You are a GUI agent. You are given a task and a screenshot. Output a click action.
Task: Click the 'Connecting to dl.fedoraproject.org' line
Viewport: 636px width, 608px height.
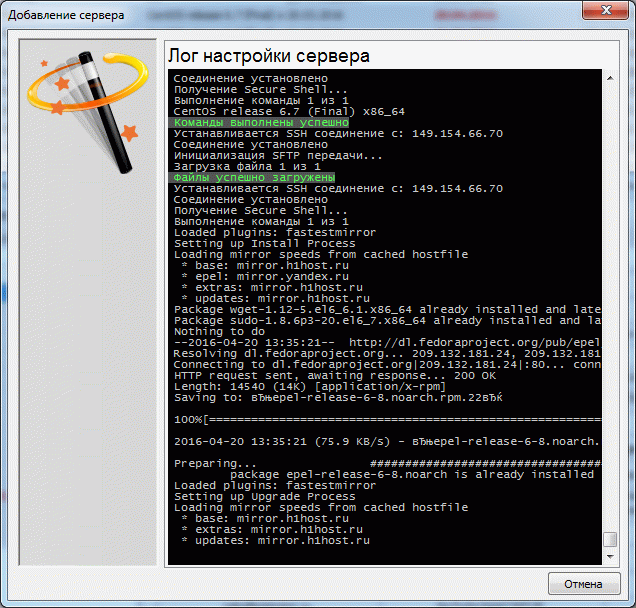pyautogui.click(x=387, y=365)
